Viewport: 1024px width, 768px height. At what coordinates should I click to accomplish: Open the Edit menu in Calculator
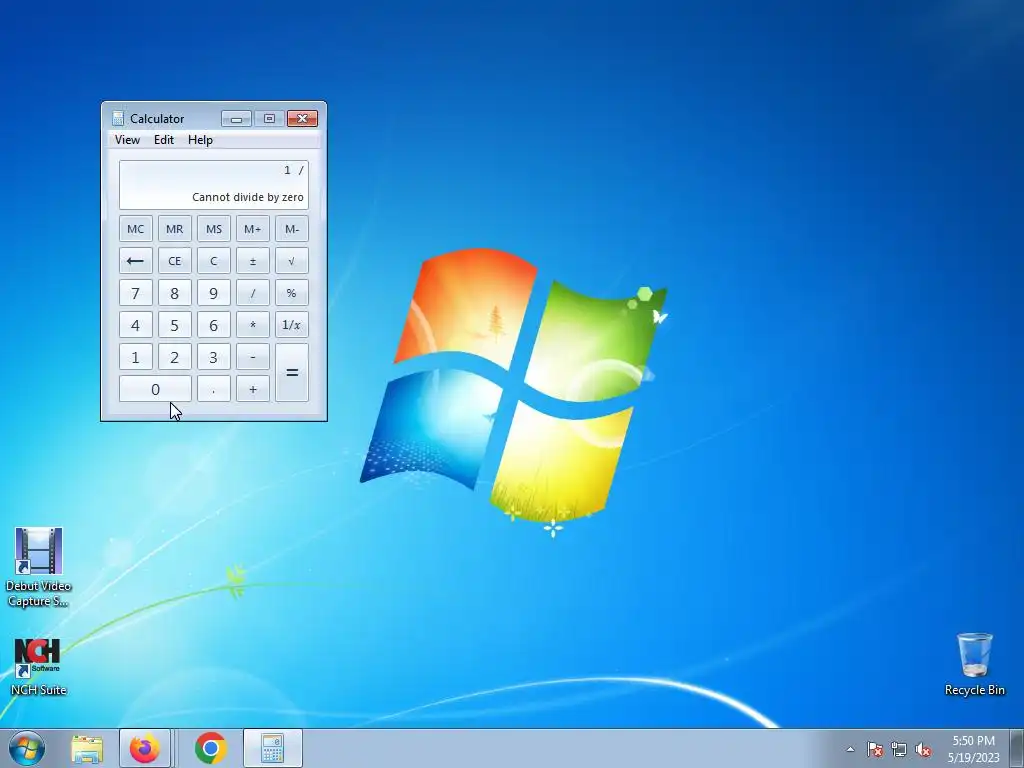click(x=164, y=140)
